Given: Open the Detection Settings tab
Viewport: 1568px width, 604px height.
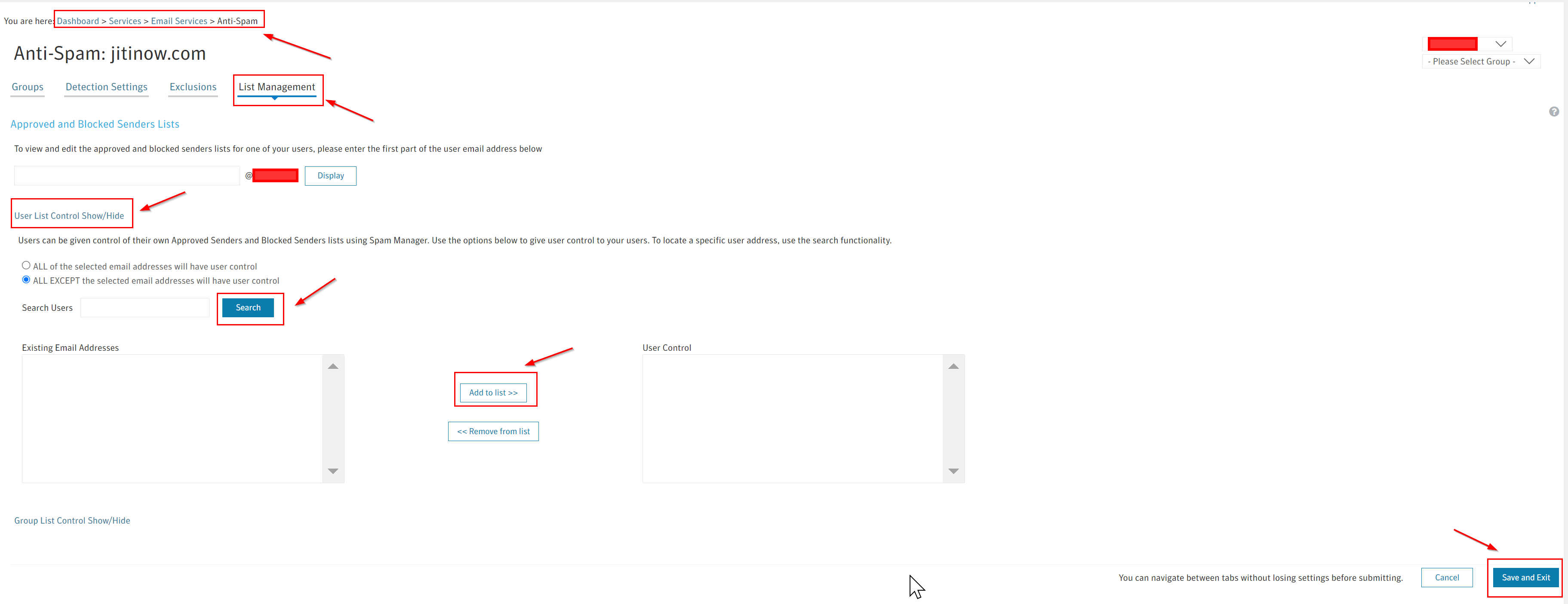Looking at the screenshot, I should (x=107, y=87).
